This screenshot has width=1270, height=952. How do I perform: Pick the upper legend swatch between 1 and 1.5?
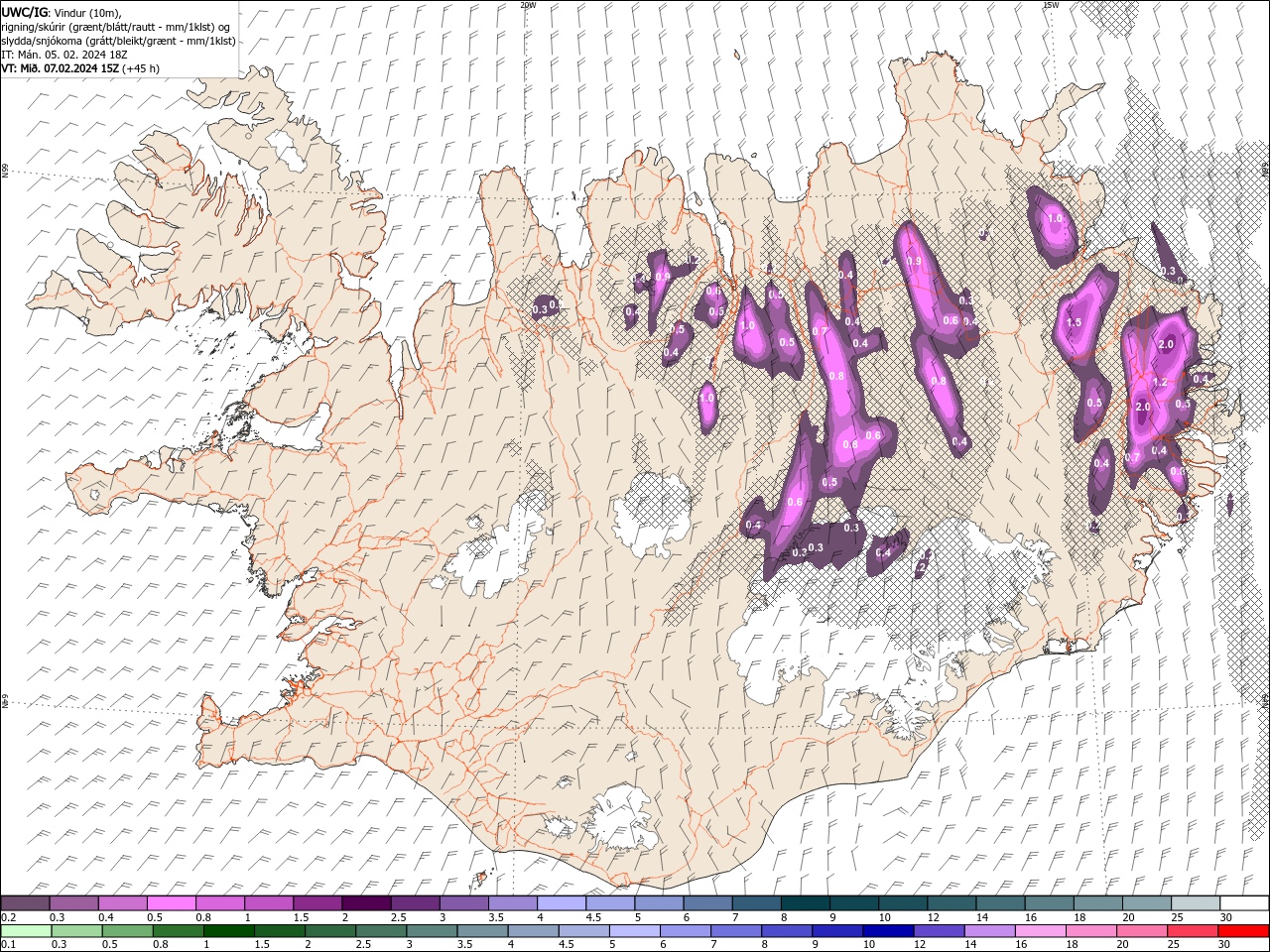point(268,903)
